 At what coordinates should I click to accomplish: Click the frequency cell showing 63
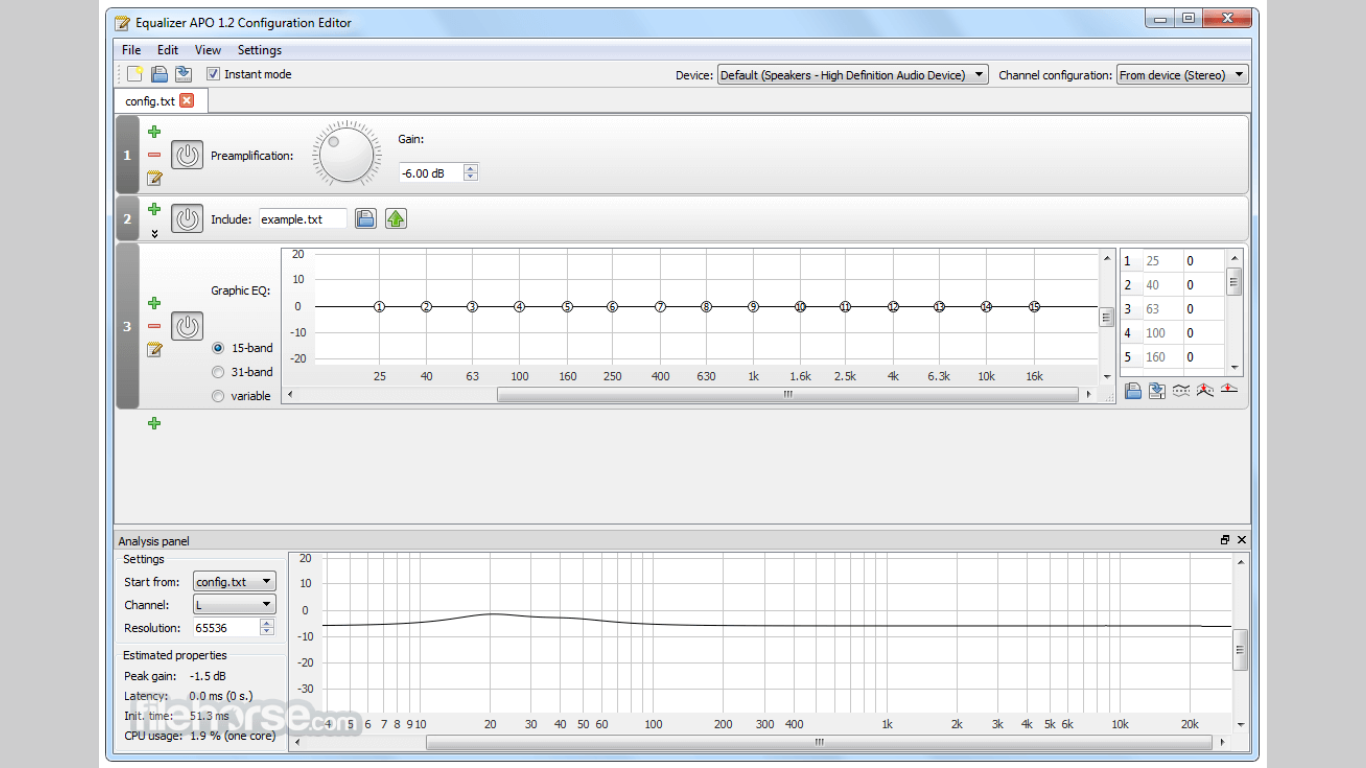click(1163, 309)
